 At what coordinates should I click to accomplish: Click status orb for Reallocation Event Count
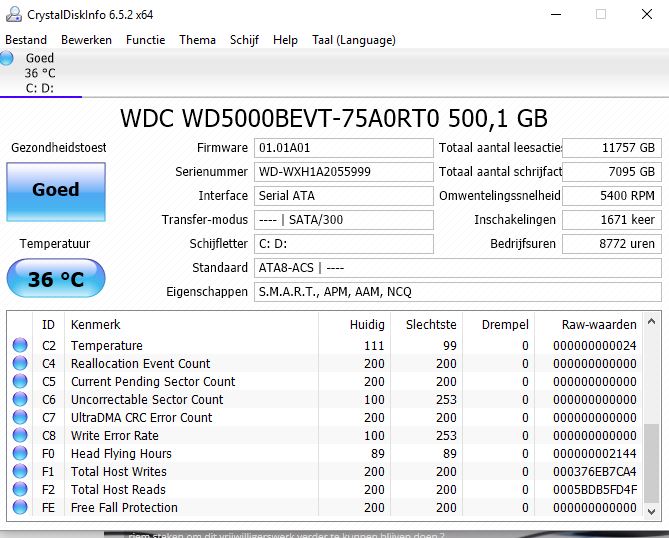[20, 364]
